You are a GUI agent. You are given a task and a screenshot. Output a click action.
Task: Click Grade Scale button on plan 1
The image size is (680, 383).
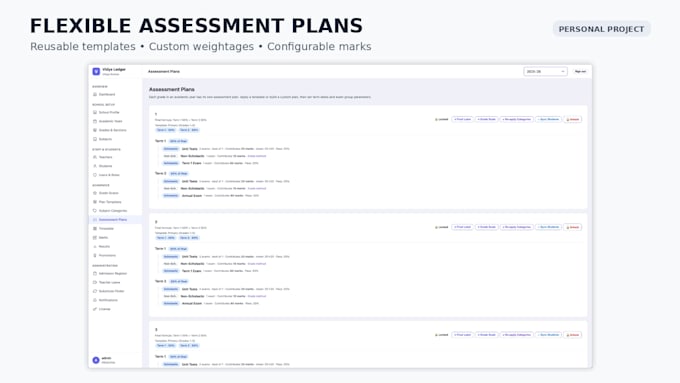(487, 119)
